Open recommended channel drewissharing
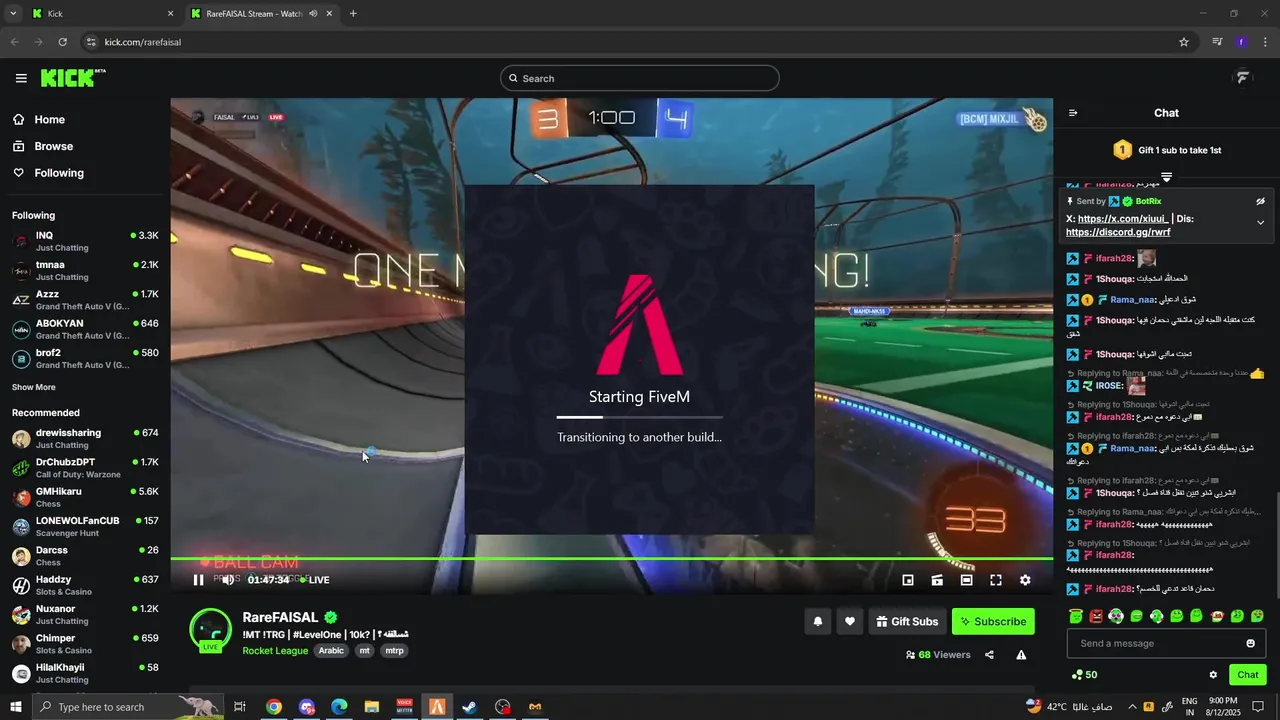 85,439
